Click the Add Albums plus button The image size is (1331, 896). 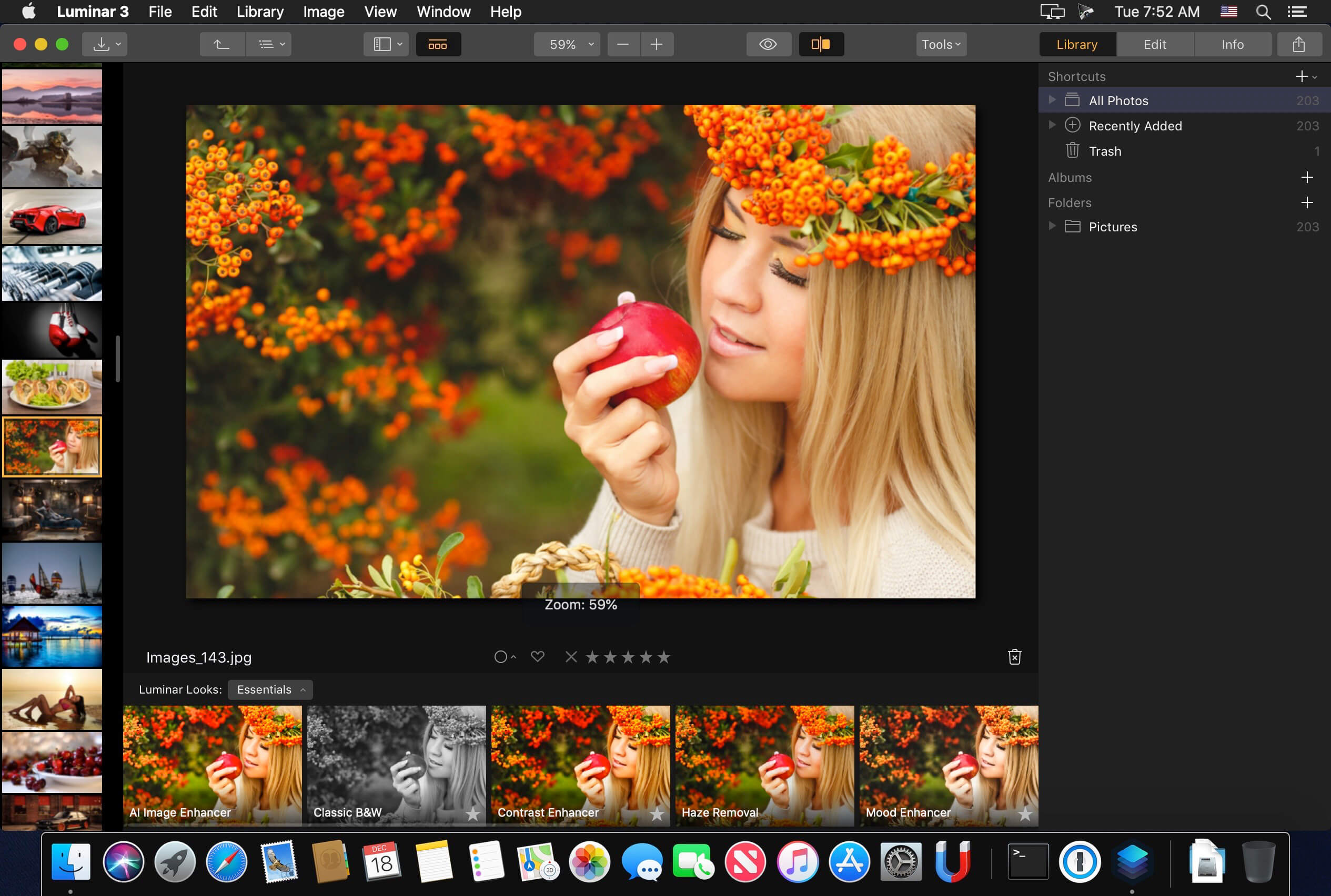tap(1307, 177)
